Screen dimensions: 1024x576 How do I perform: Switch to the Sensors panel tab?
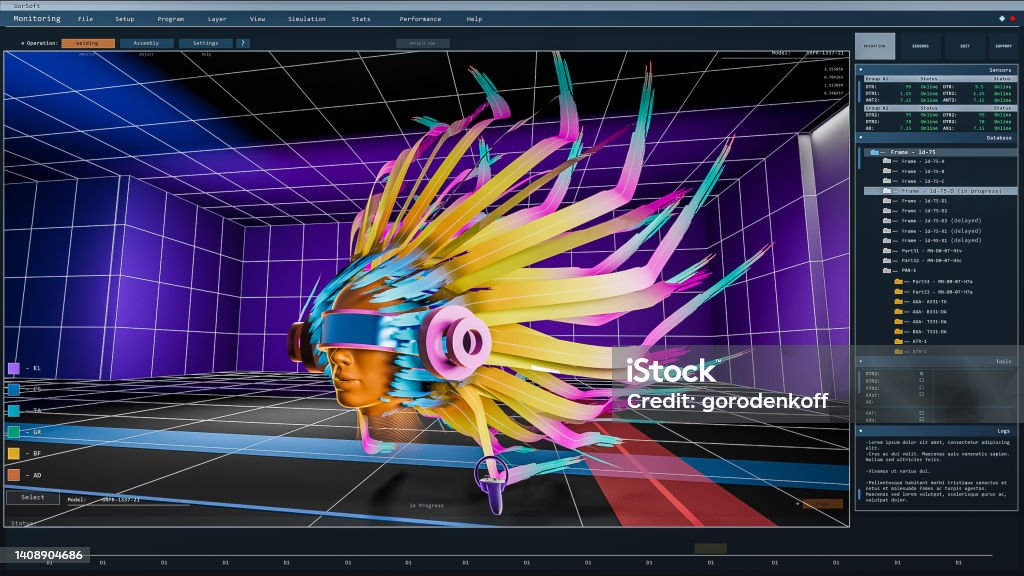[920, 46]
